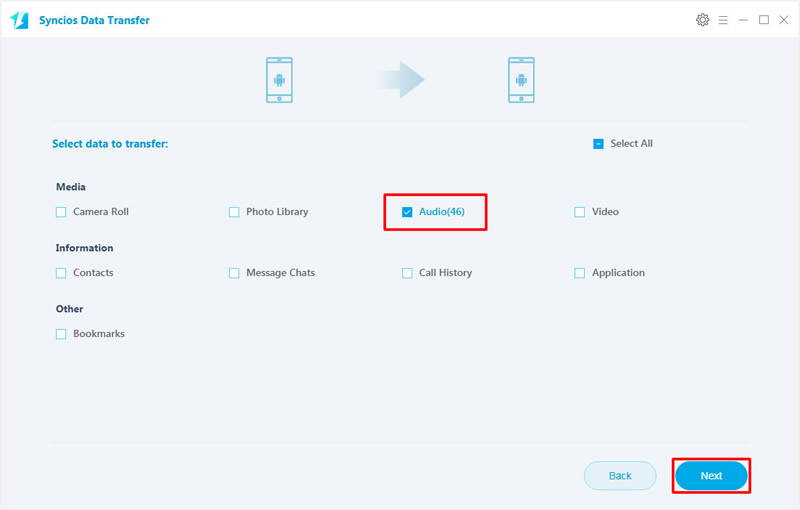This screenshot has width=800, height=510.
Task: Check the Contacts checkbox
Action: (61, 273)
